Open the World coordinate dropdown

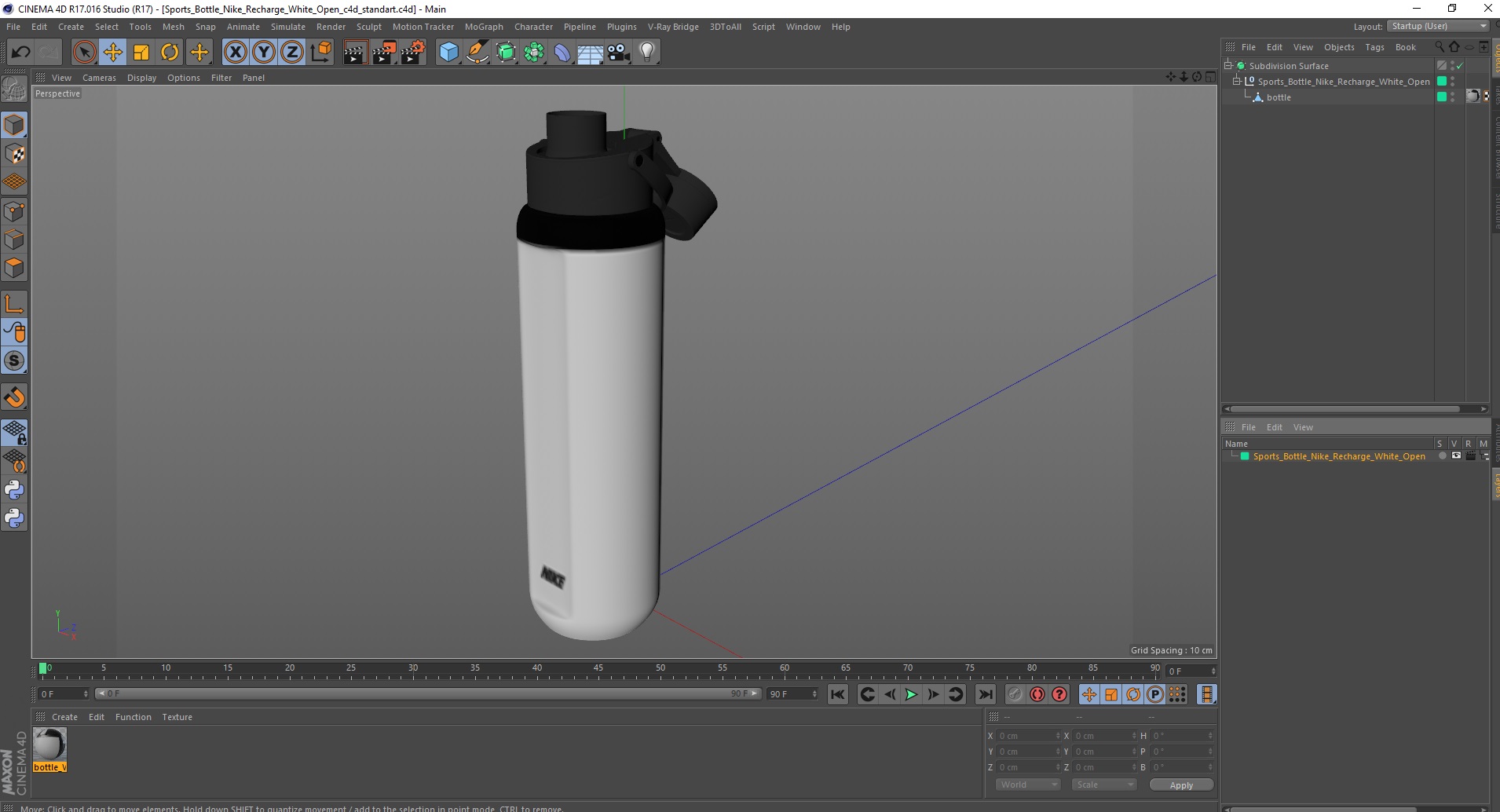pos(1028,785)
